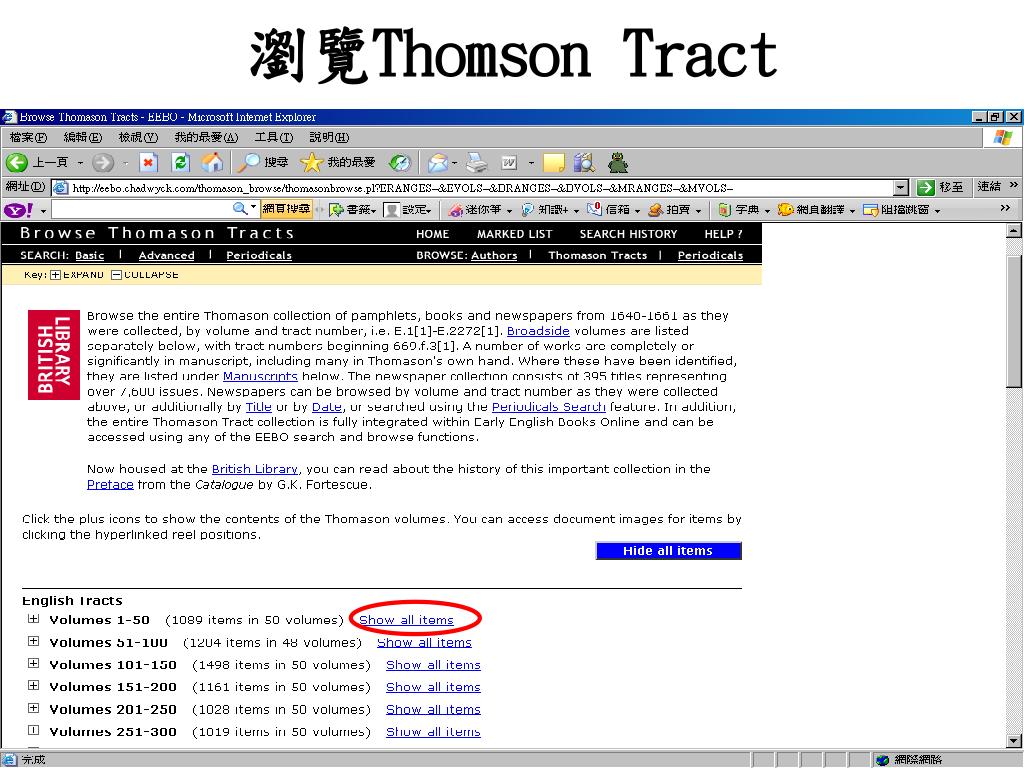
Task: Open 我的最愛 favorites star in toolbar
Action: click(x=338, y=163)
